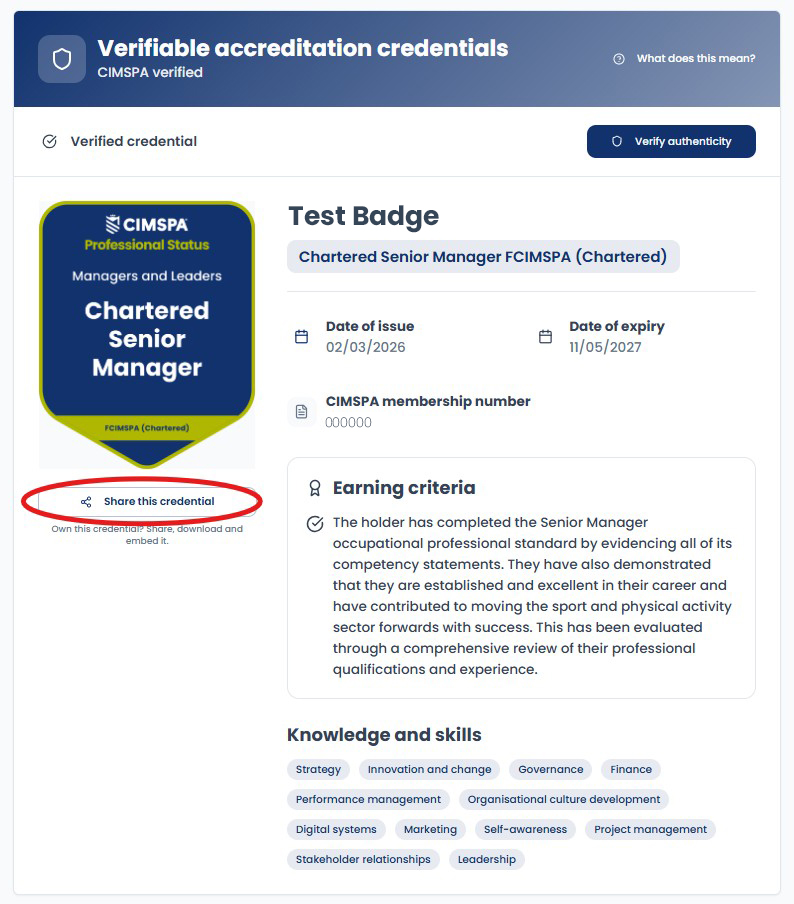Select the Stakeholder relationships tag
Image resolution: width=794 pixels, height=904 pixels.
tap(363, 859)
